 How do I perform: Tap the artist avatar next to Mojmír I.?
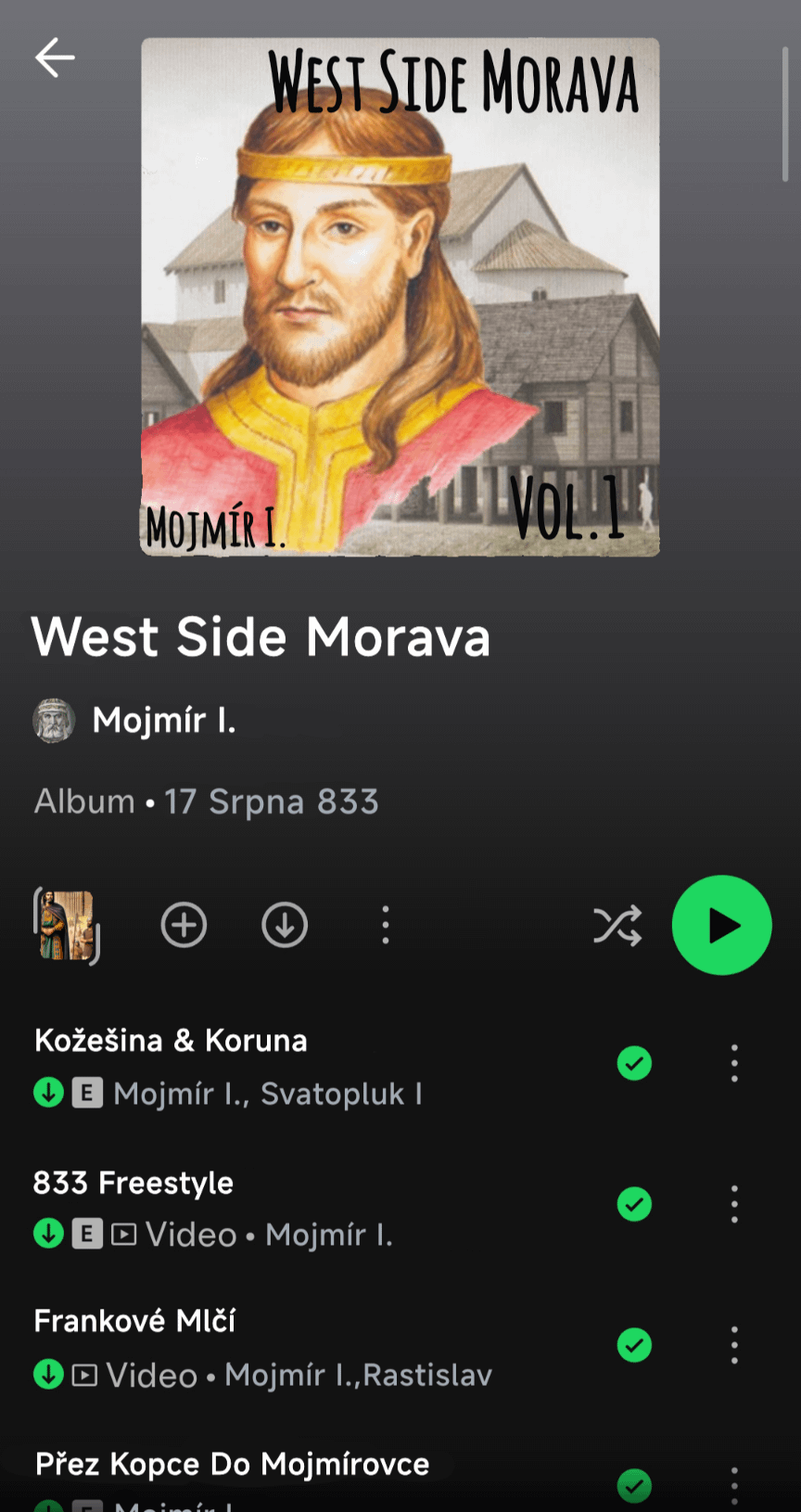click(54, 721)
